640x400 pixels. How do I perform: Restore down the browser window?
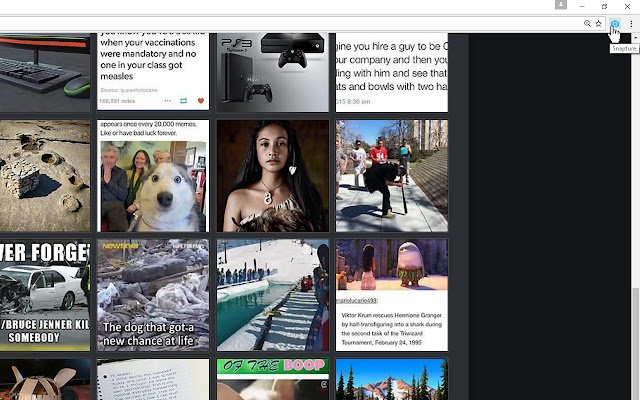coord(604,6)
